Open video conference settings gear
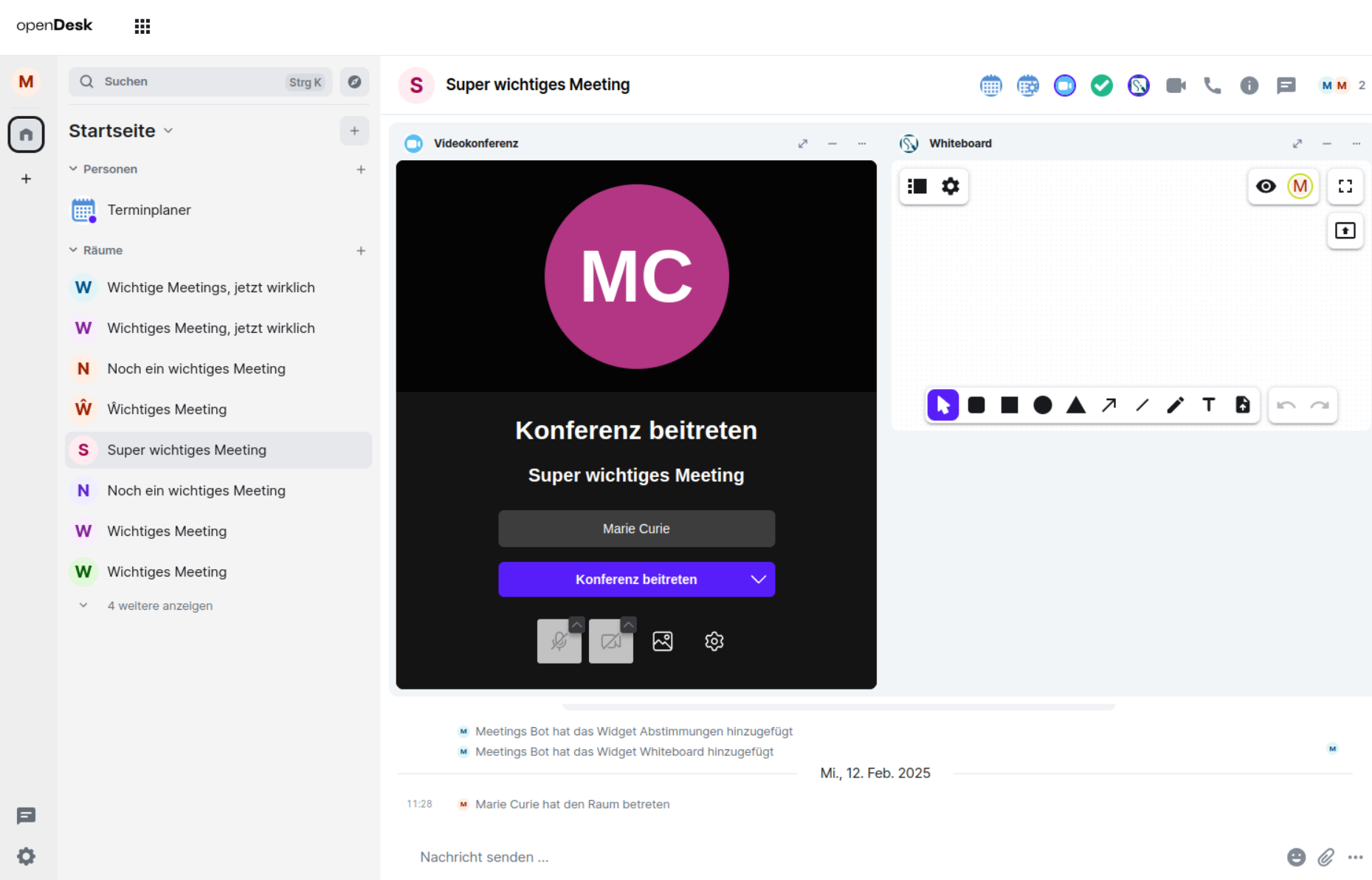 click(714, 642)
